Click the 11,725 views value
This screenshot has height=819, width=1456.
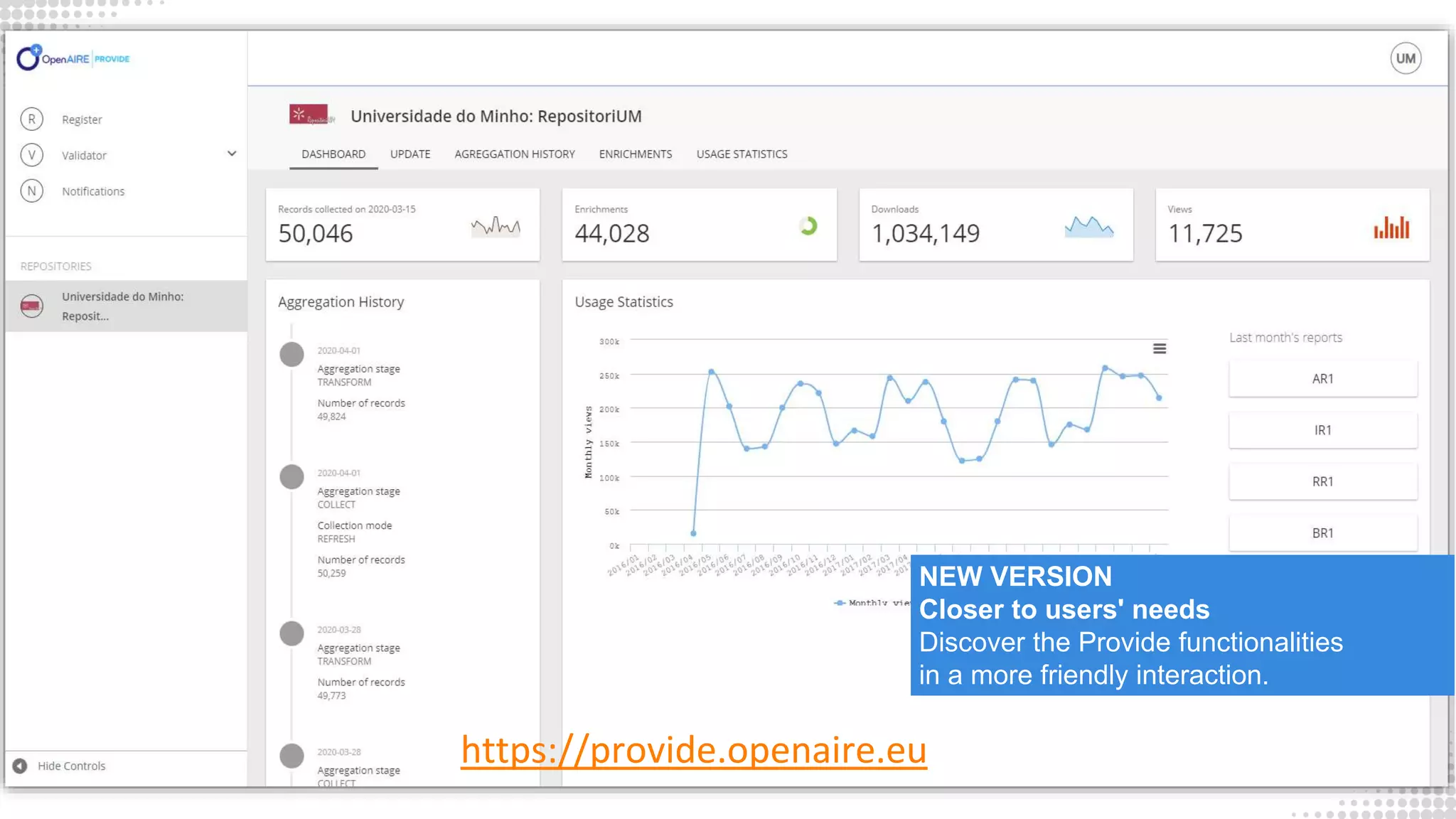(x=1205, y=233)
